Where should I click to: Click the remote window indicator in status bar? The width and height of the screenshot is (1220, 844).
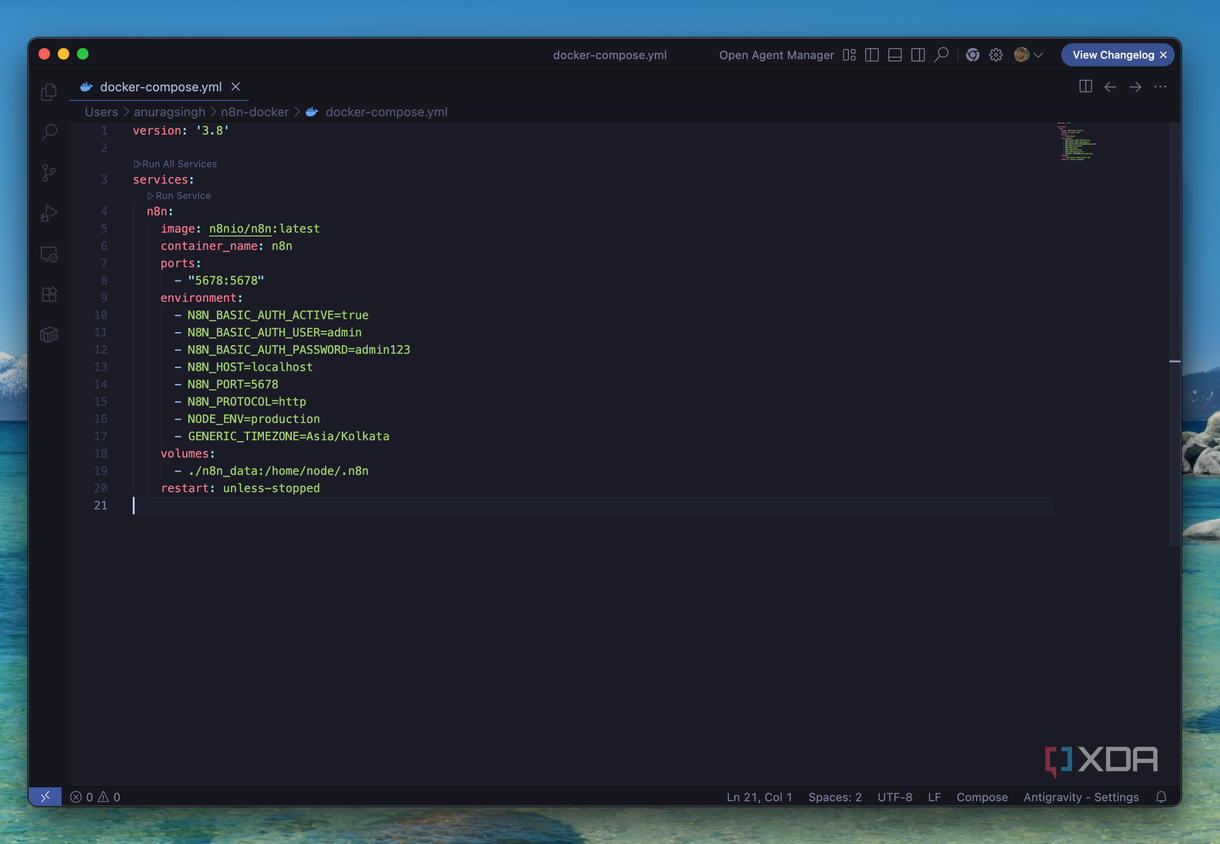[x=45, y=797]
